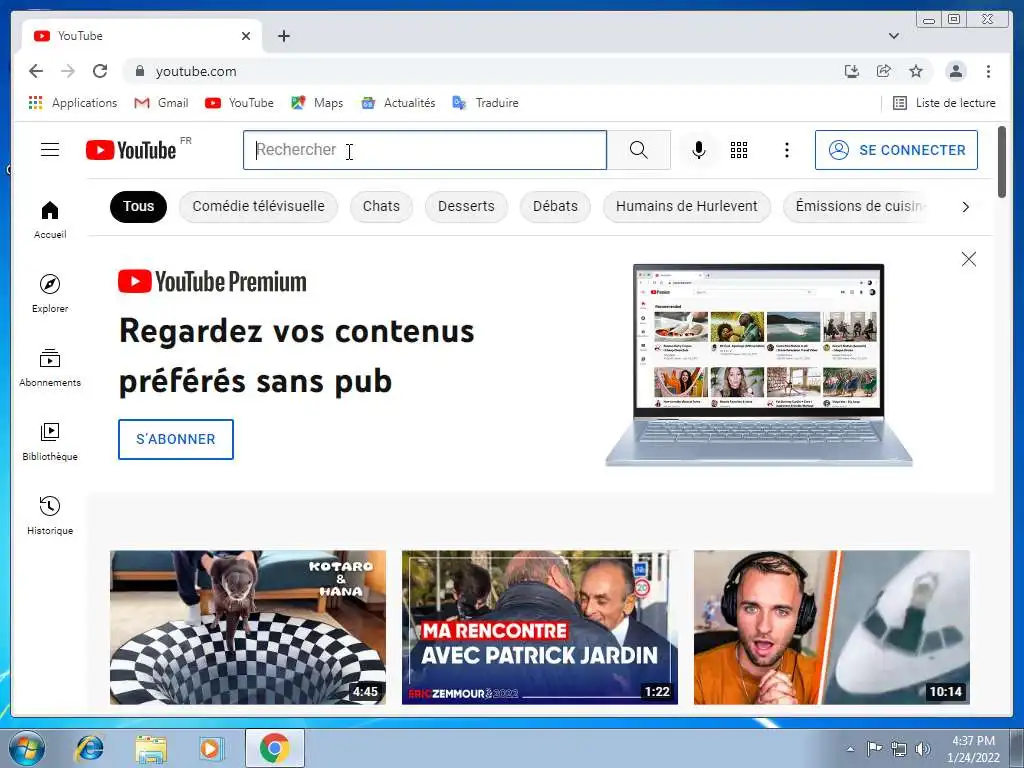Viewport: 1024px width, 768px height.
Task: Select the Desserts filter chip
Action: (466, 206)
